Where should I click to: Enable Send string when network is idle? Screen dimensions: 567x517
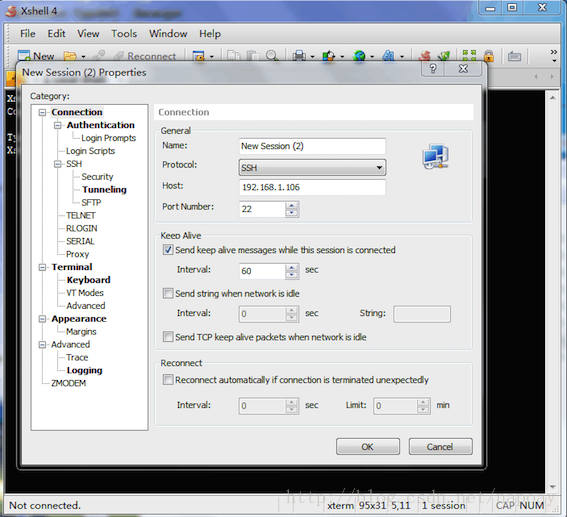pos(168,293)
